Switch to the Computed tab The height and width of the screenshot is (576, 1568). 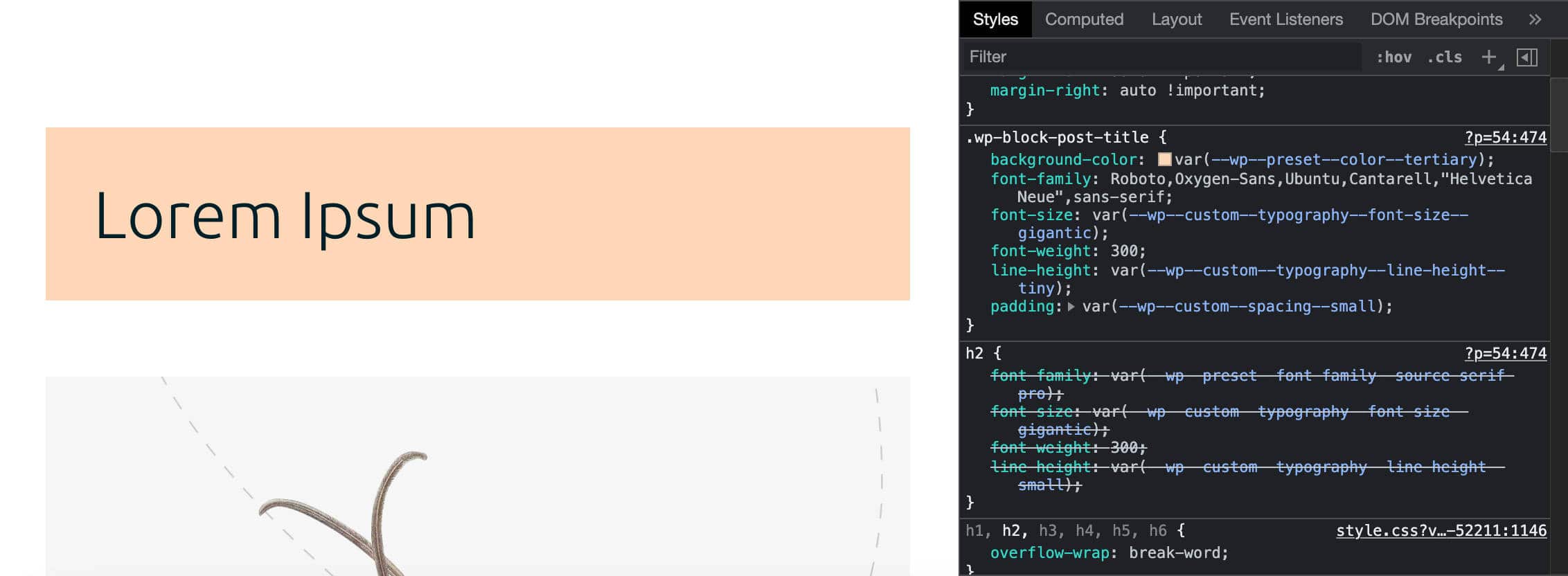point(1084,19)
